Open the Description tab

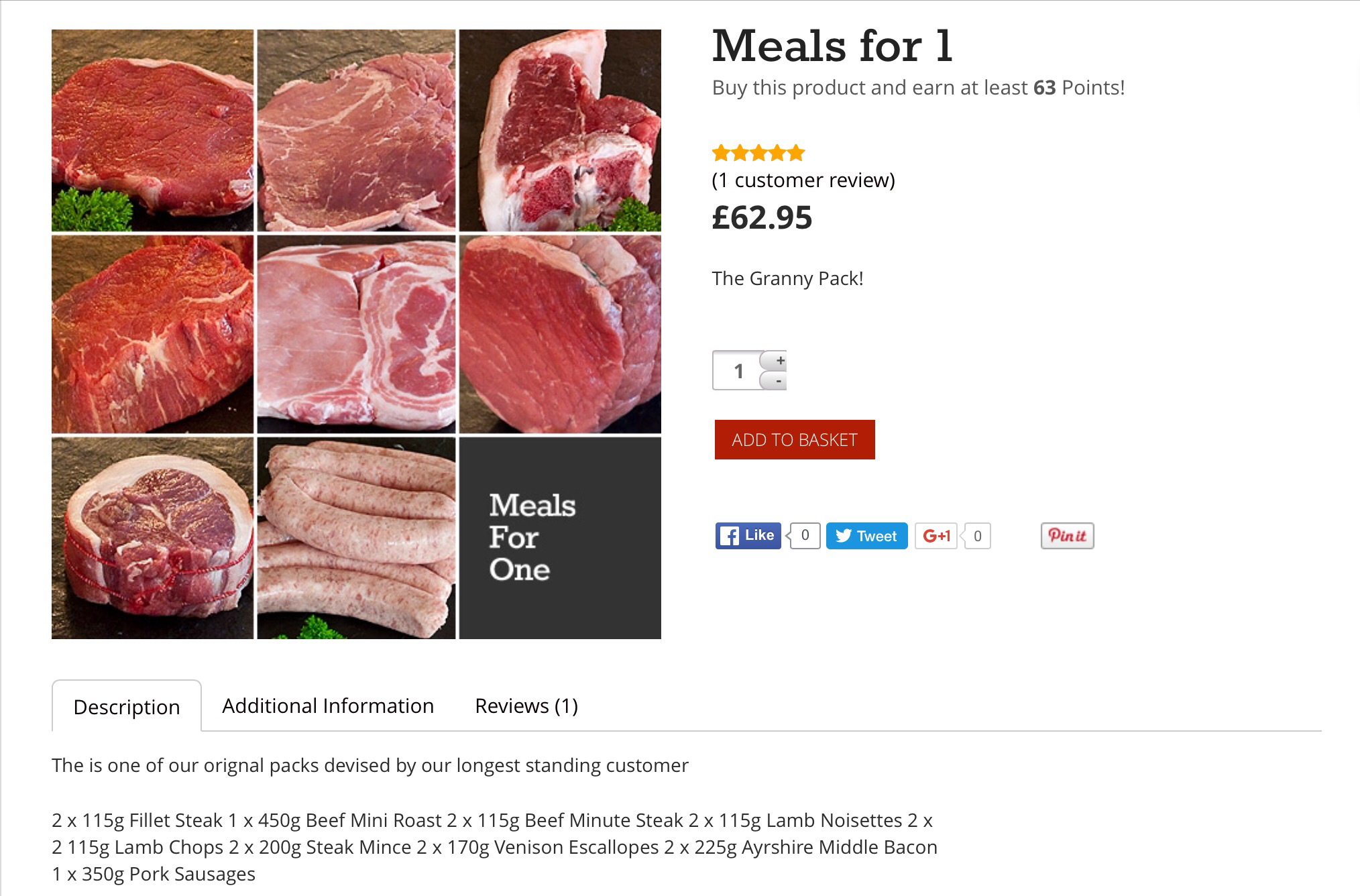click(x=127, y=707)
